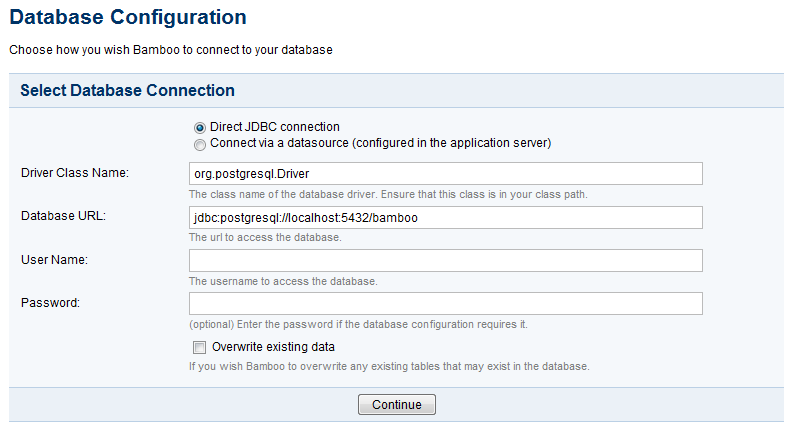Click the class path hint under Driver field

388,194
